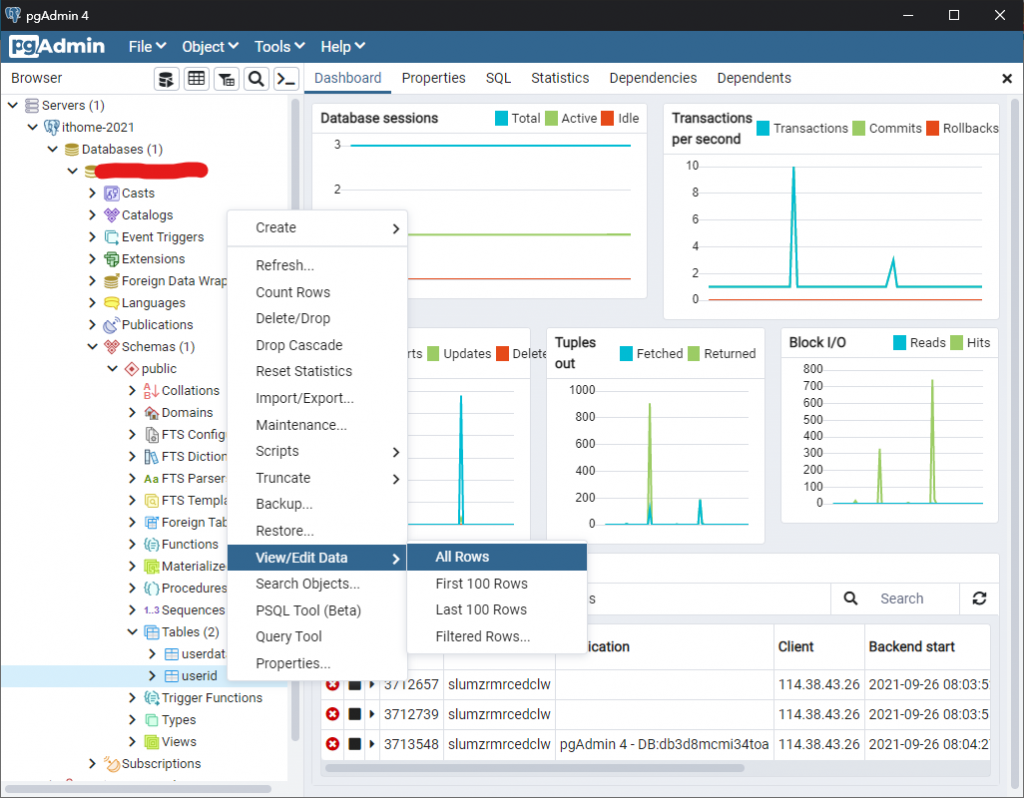The height and width of the screenshot is (798, 1024).
Task: Click the Domains node icon
Action: coord(152,413)
